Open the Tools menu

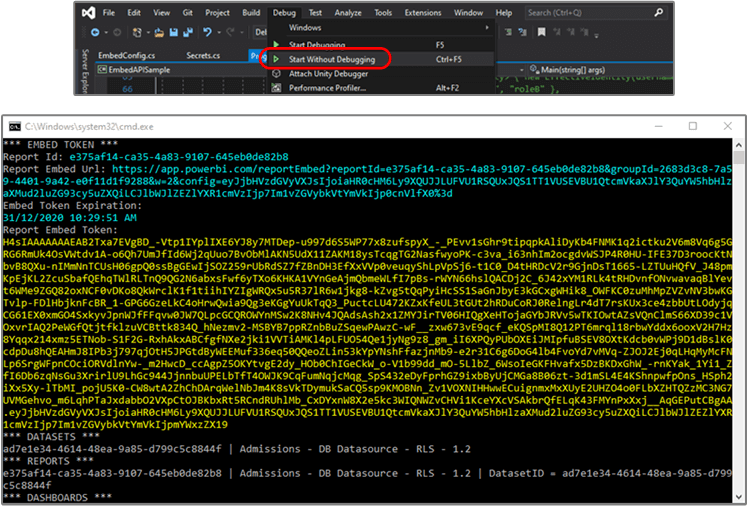pos(383,13)
